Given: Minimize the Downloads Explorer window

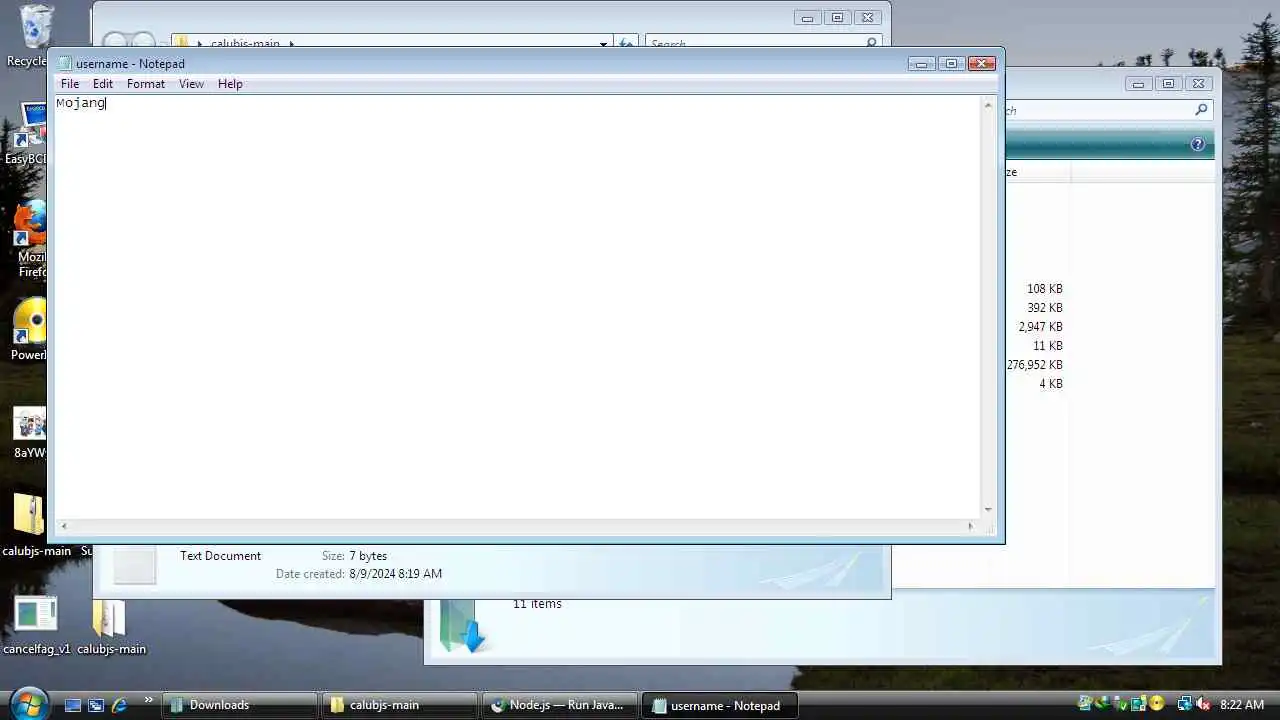Looking at the screenshot, I should click(1138, 84).
